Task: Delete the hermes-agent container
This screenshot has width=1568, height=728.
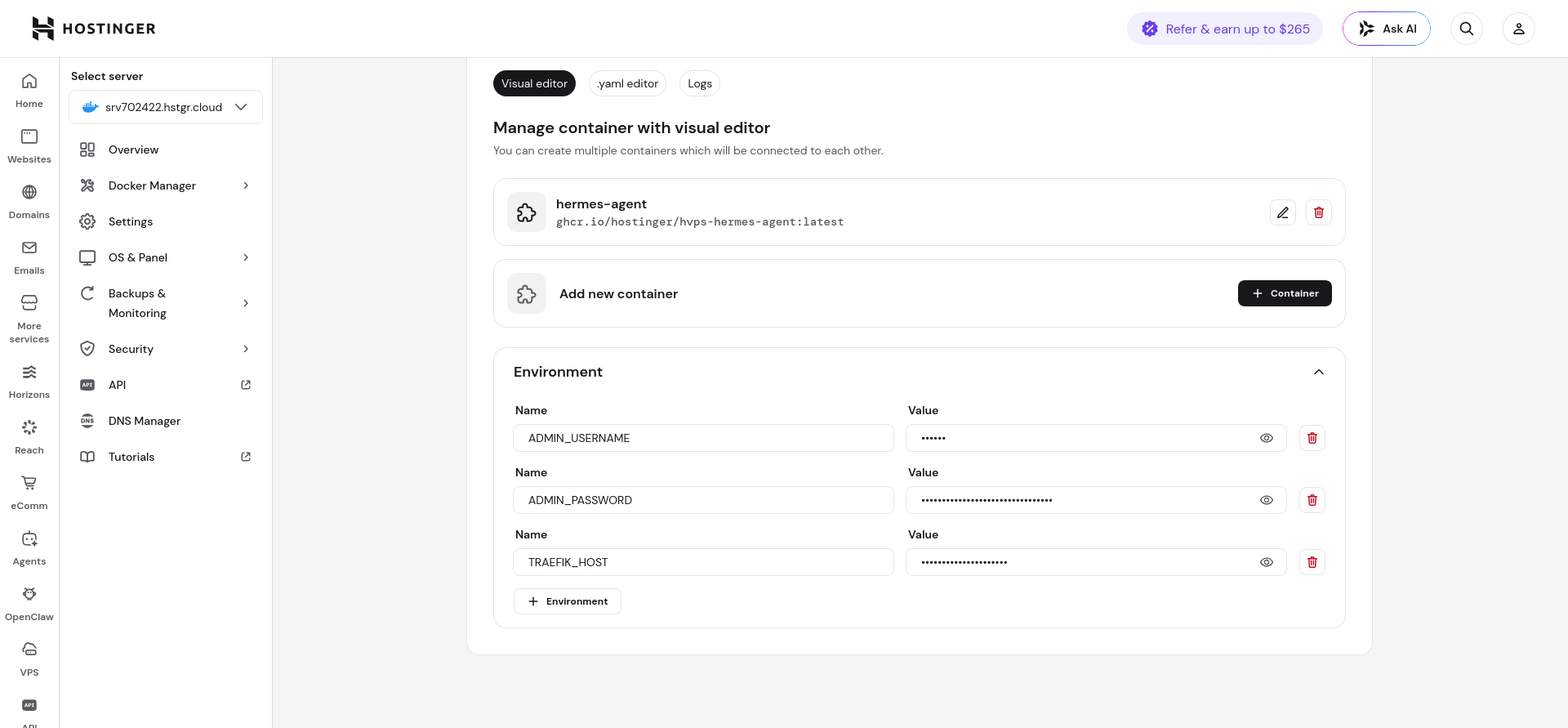Action: (x=1319, y=212)
